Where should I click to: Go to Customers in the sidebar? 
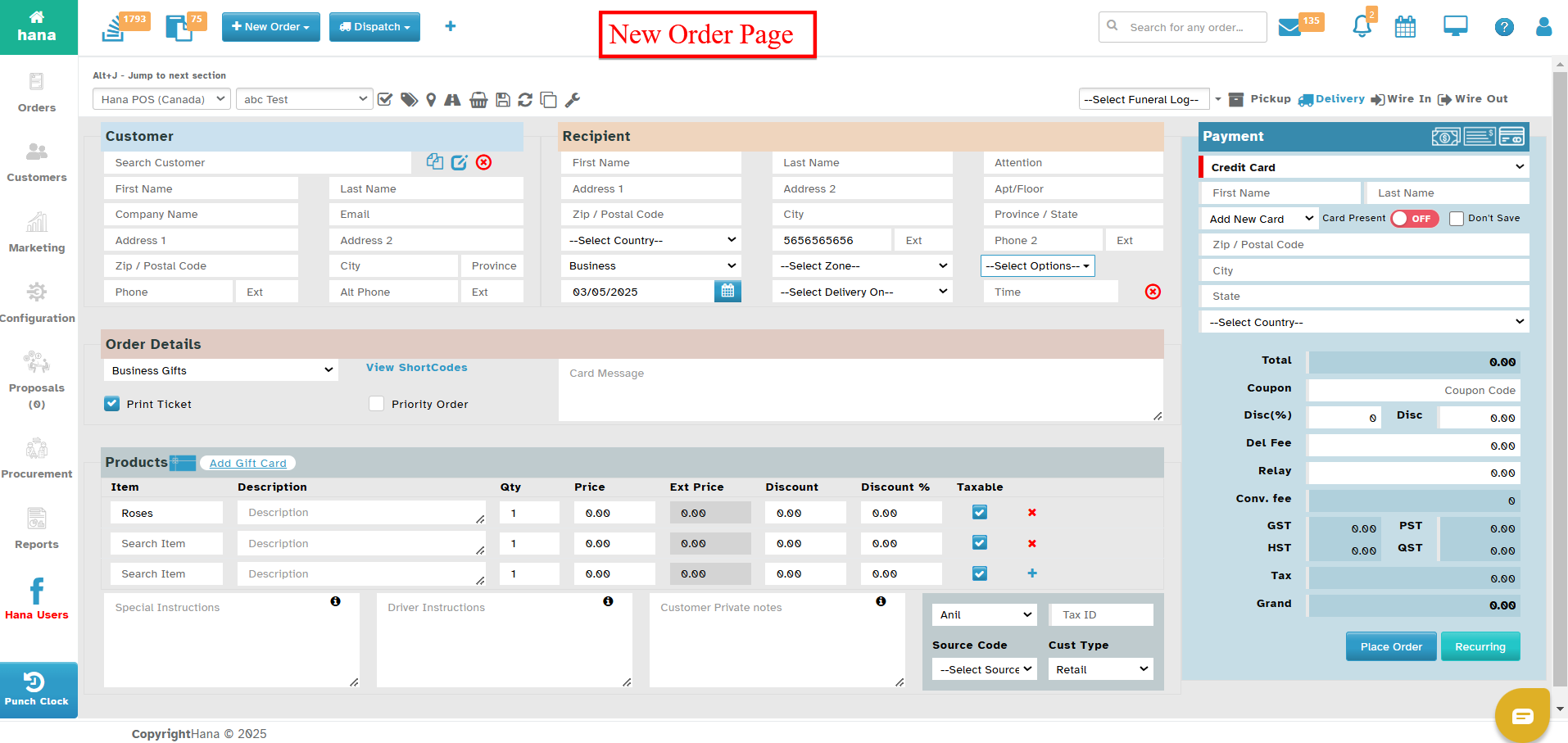37,163
